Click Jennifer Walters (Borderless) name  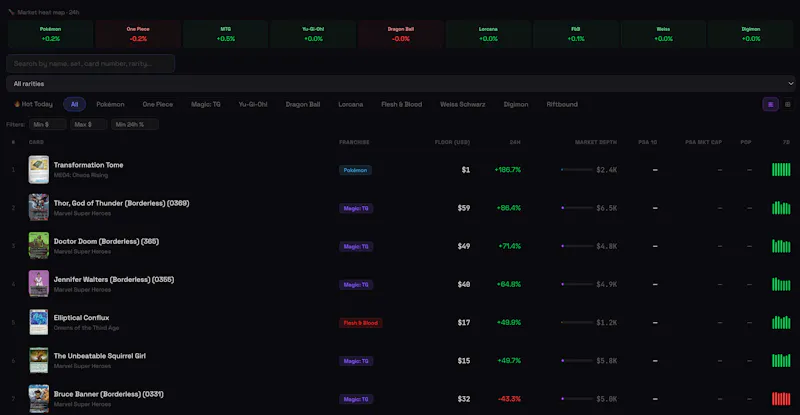point(114,280)
